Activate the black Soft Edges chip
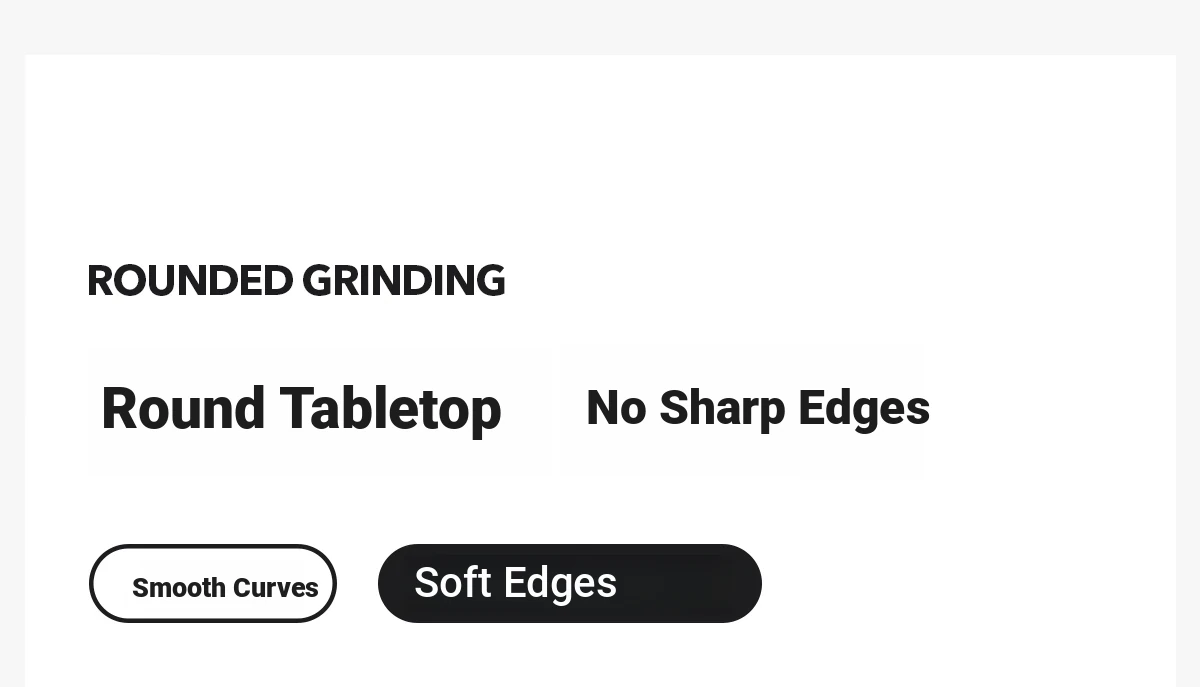The image size is (1200, 687). coord(570,583)
